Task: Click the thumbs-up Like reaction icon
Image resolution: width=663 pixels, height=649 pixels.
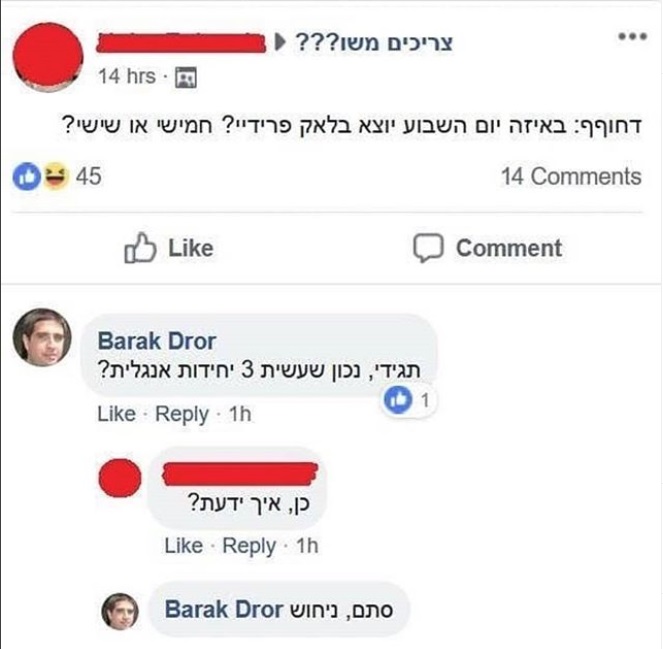Action: [27, 176]
